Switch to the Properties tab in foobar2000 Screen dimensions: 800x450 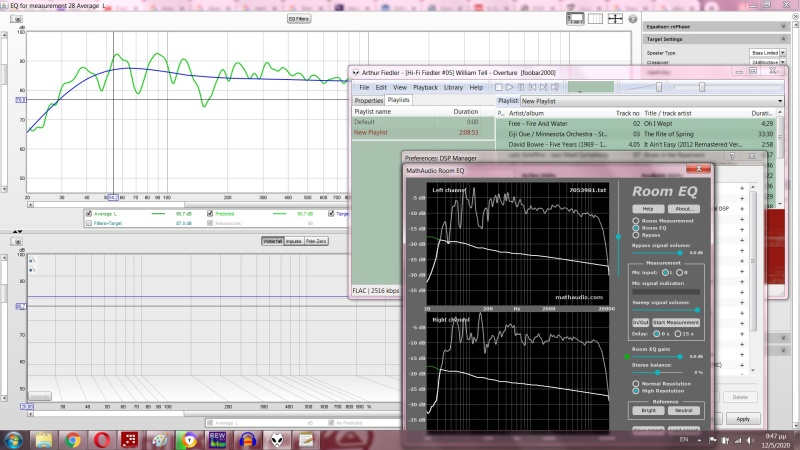(368, 101)
